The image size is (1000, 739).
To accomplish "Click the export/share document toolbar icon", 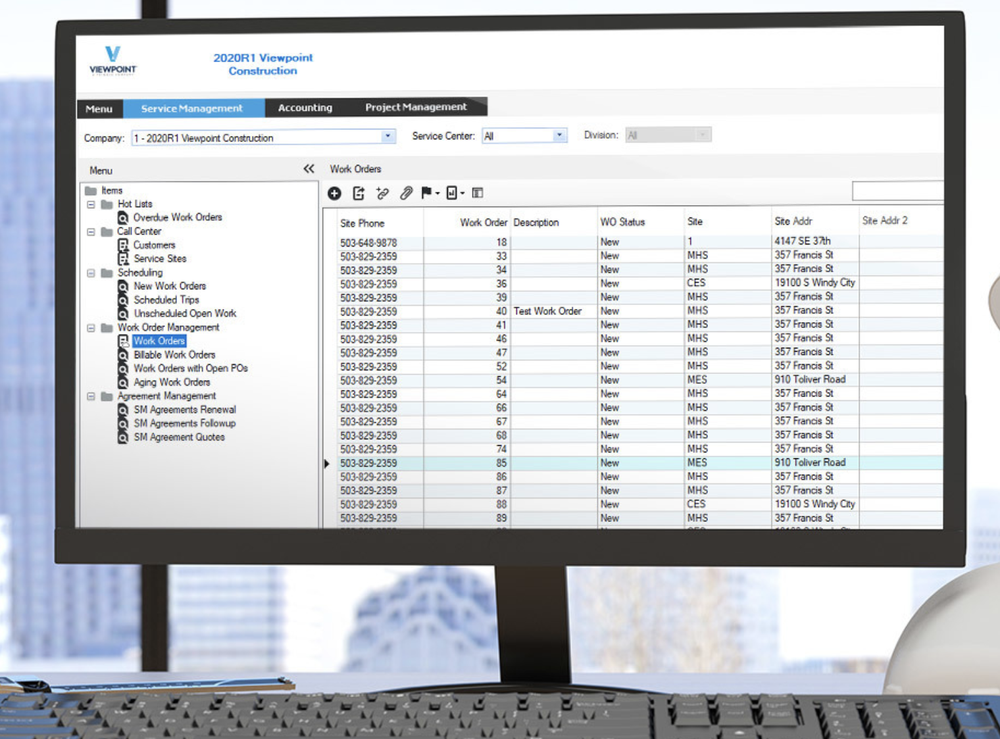I will click(358, 193).
